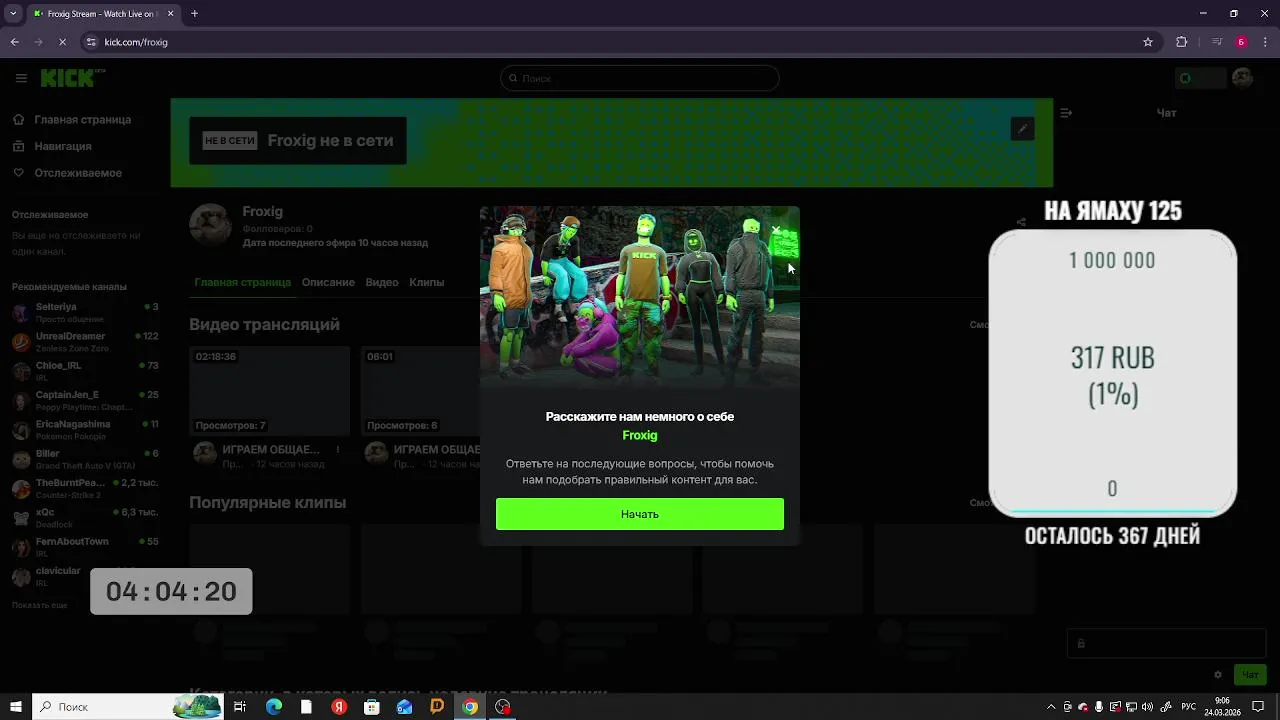1280x720 pixels.
Task: Click the Froxig channel avatar
Action: (211, 225)
